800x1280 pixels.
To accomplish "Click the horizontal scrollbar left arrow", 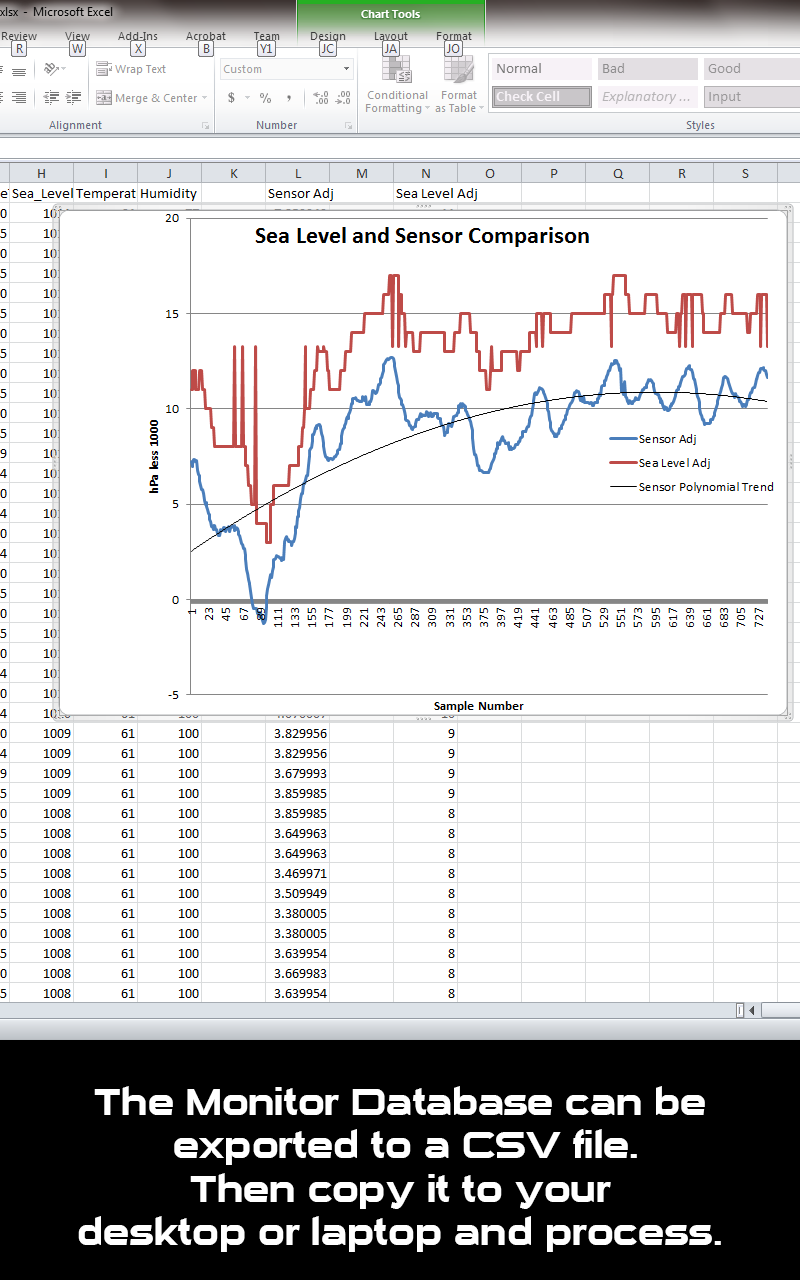I will tap(752, 1010).
